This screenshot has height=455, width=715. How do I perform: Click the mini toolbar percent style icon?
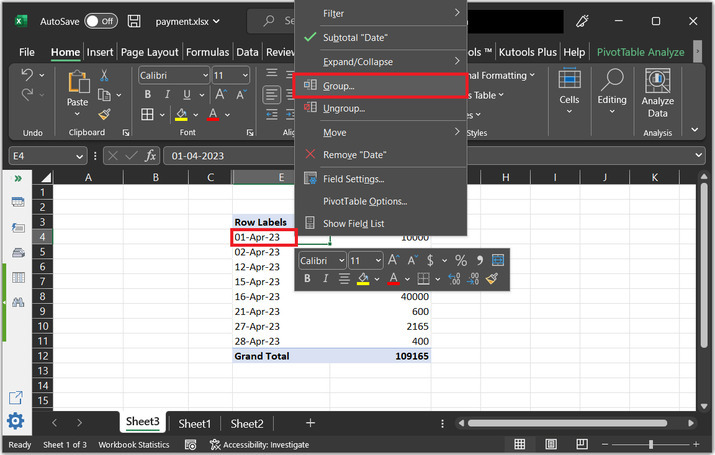(x=461, y=260)
